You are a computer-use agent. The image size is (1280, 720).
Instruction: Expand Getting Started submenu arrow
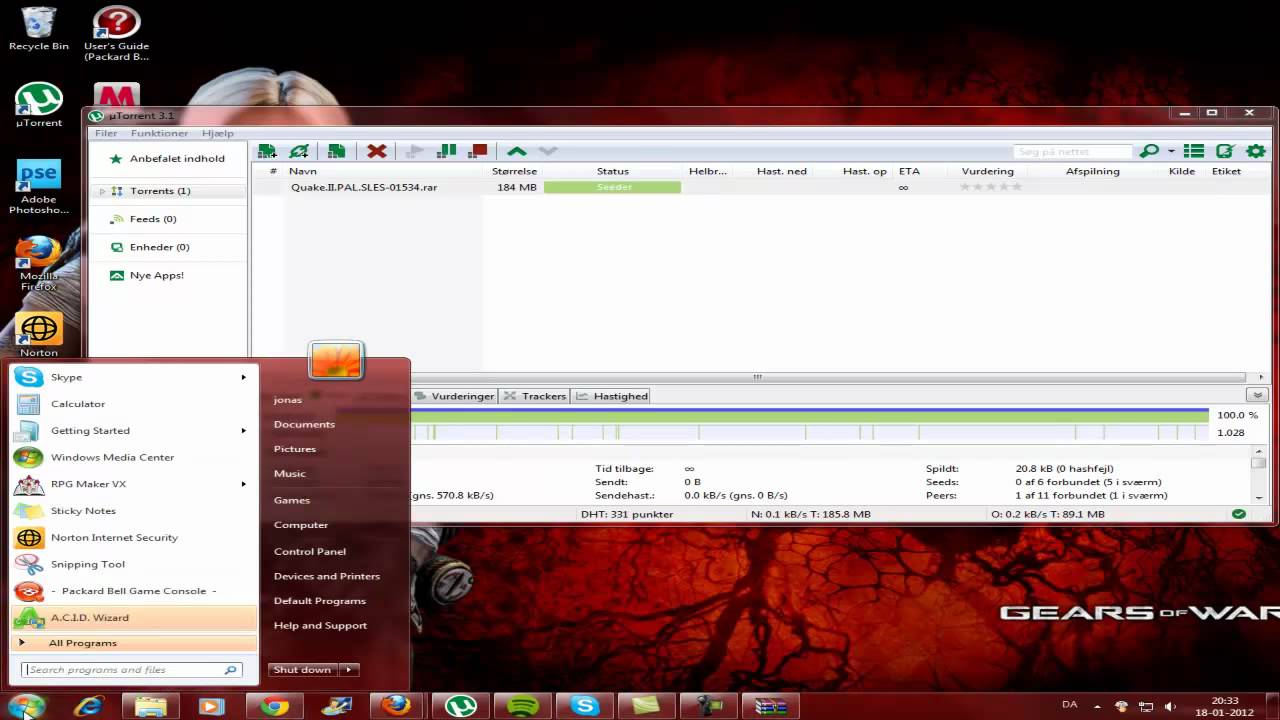[243, 431]
